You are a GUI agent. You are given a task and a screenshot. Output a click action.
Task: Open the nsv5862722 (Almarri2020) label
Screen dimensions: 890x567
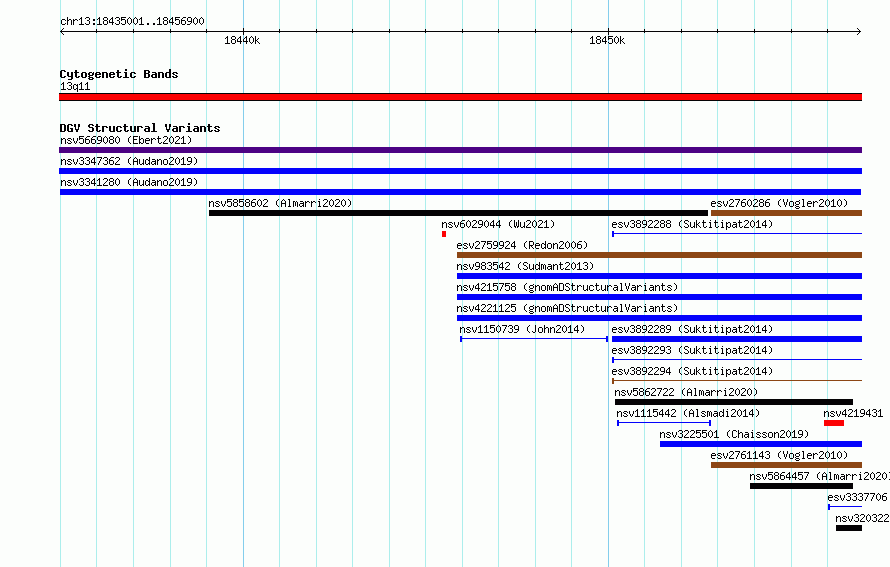[686, 392]
